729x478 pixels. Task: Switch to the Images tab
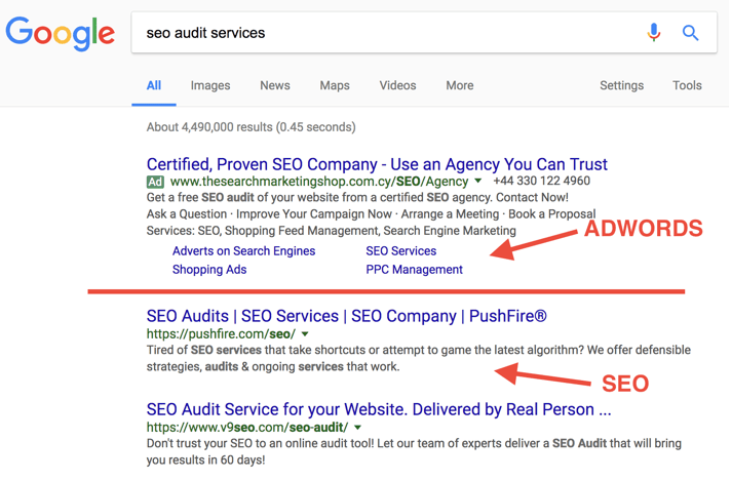click(210, 86)
